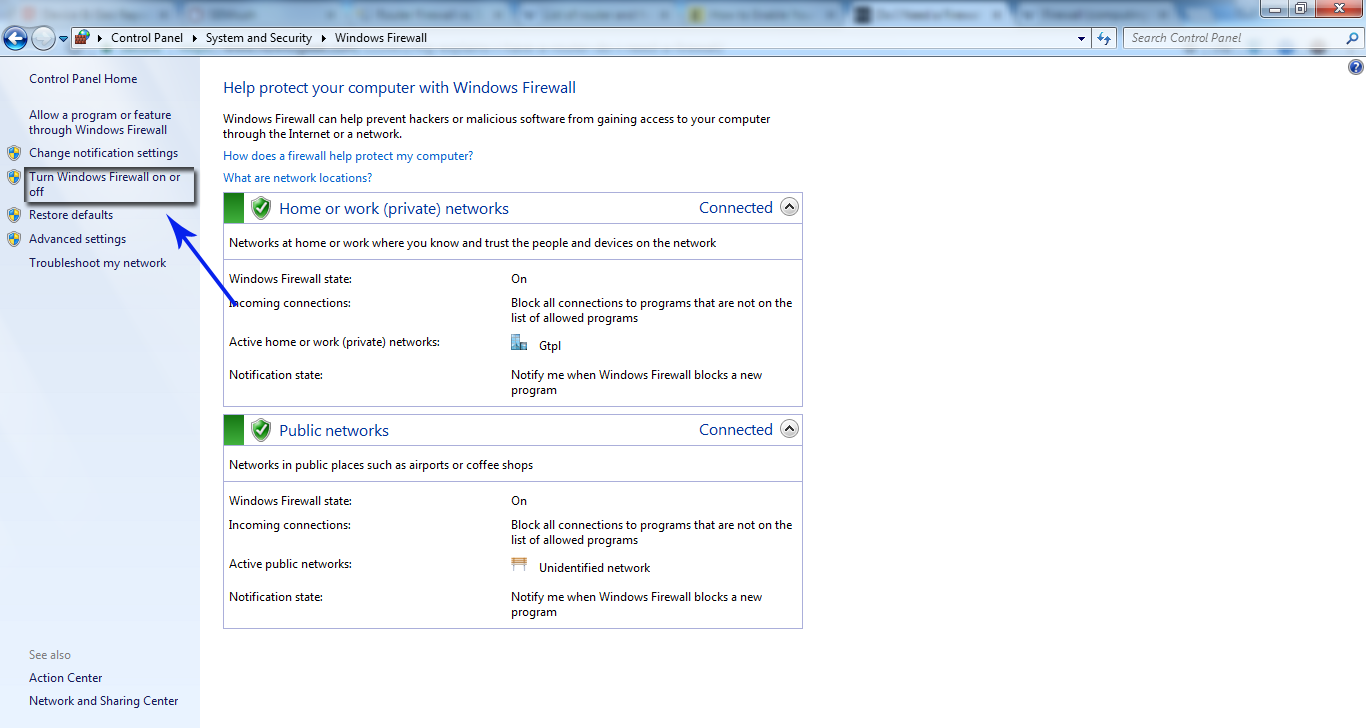Click shield icon beside Advanced settings

click(x=14, y=239)
